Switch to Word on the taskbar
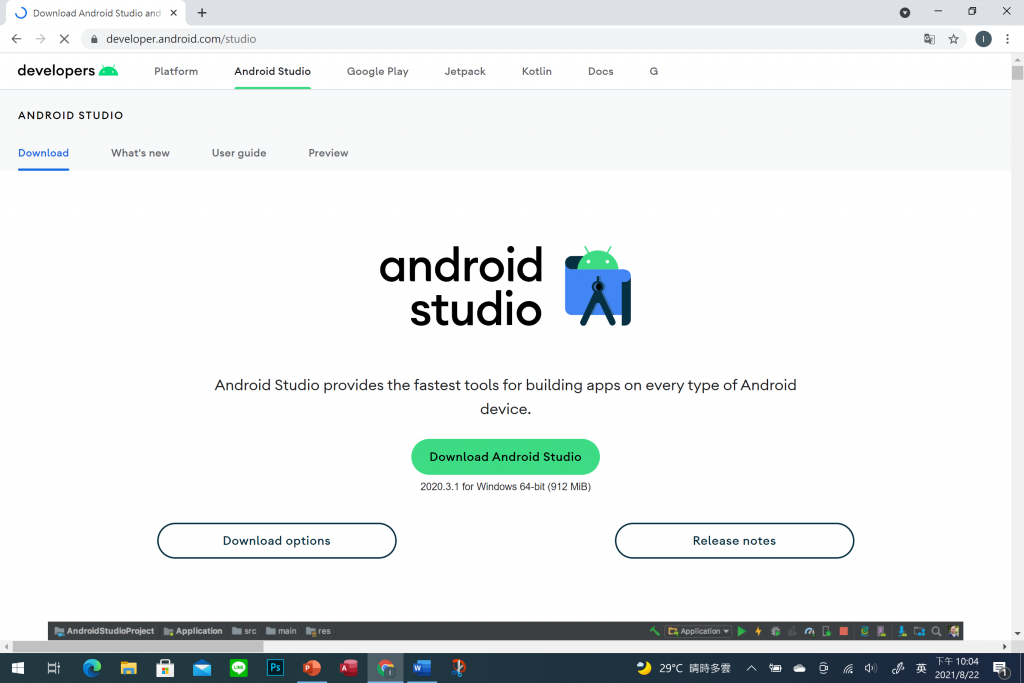This screenshot has height=683, width=1024. click(422, 668)
